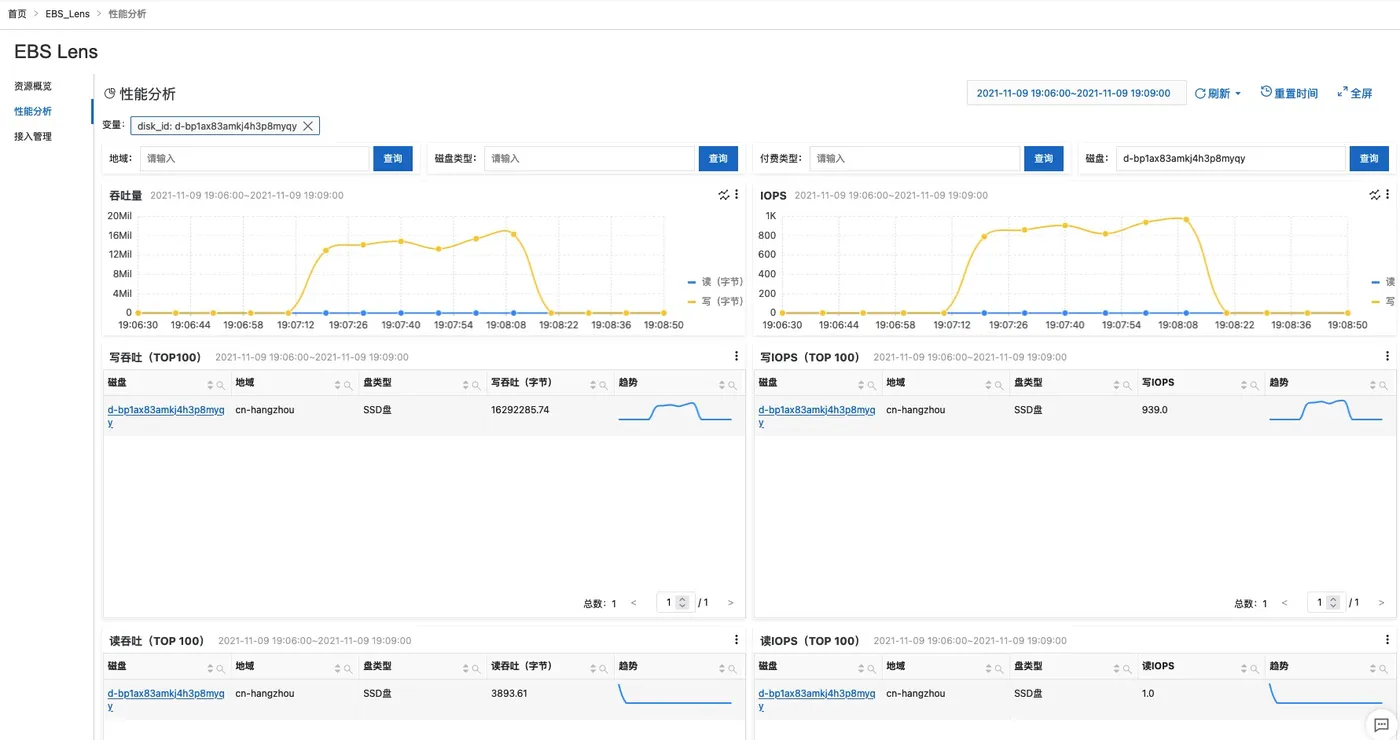Click trend sparkline in 写IOPS row

1326,411
